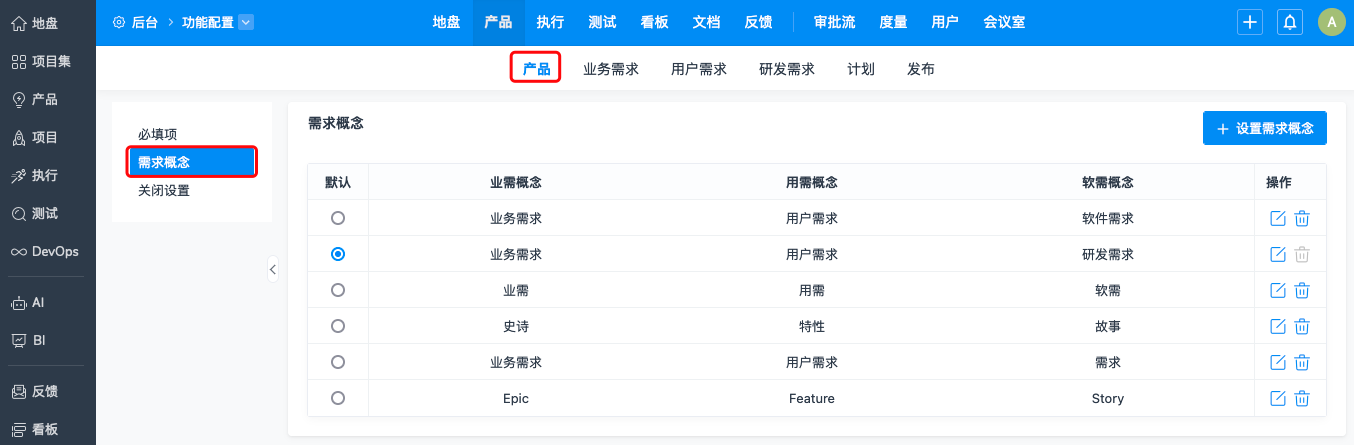Select the Epic concept as default

point(338,398)
